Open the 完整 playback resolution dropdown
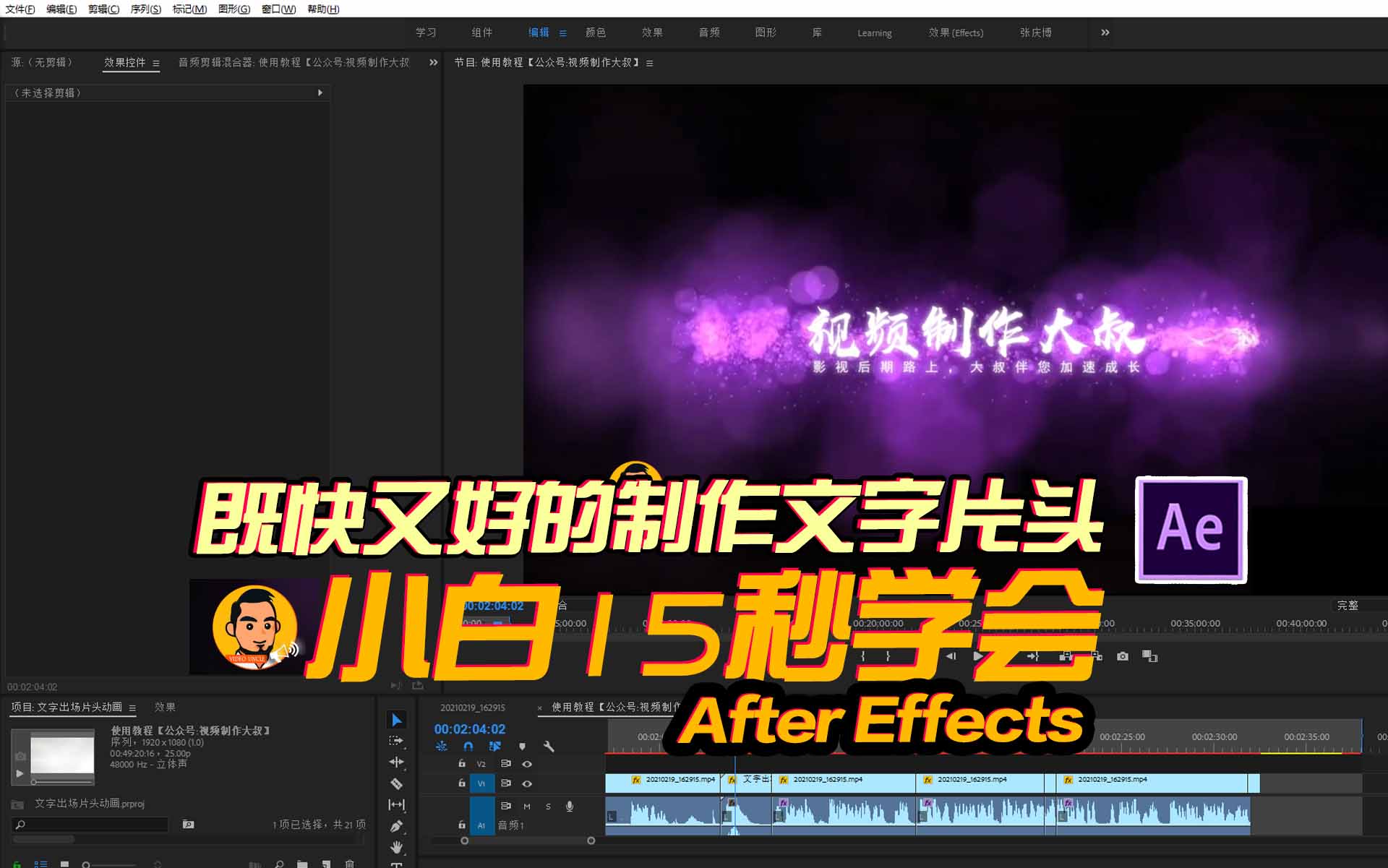 point(1358,605)
